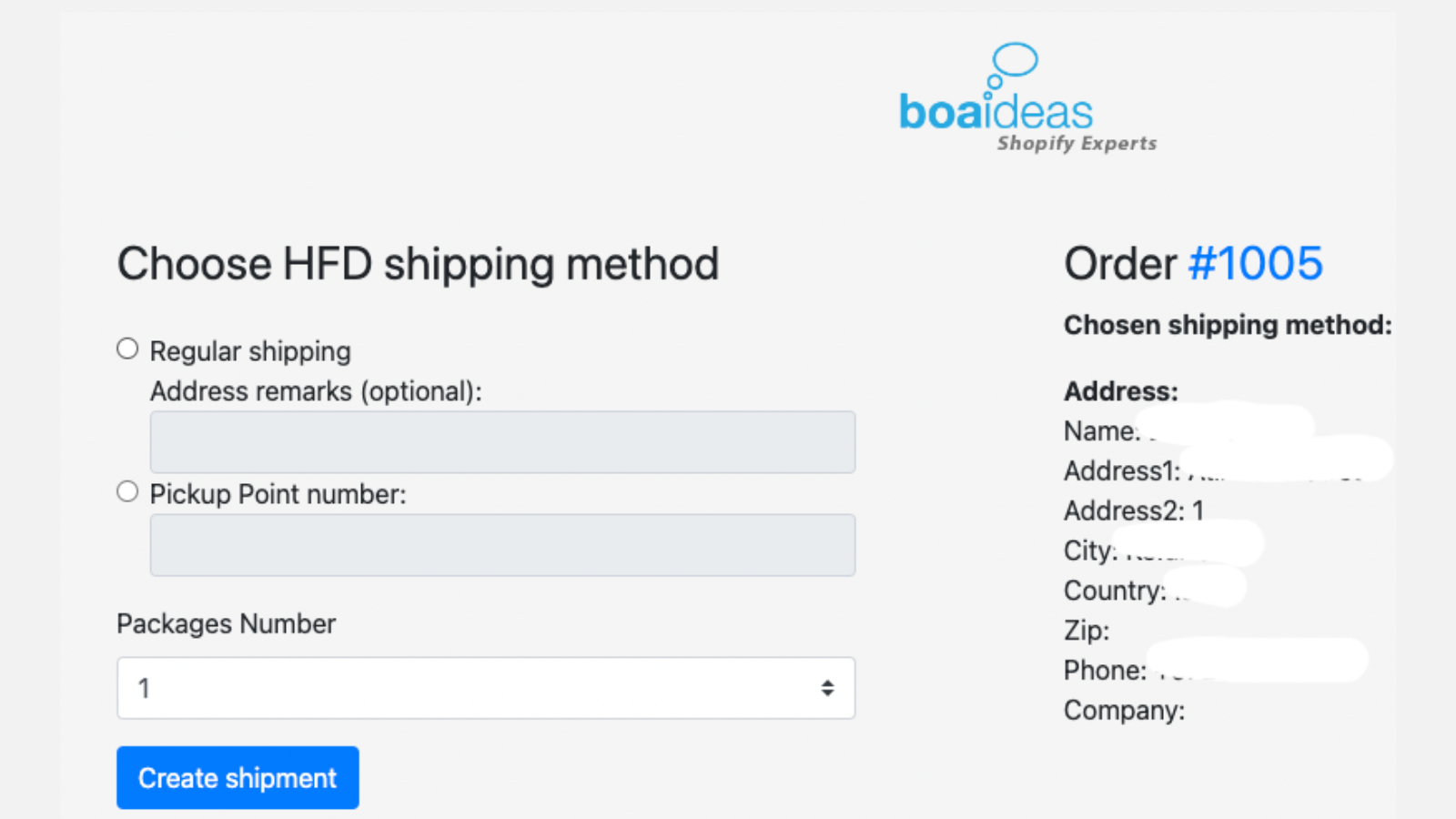Image resolution: width=1456 pixels, height=819 pixels.
Task: Click the Address section heading on the right
Action: point(1120,391)
